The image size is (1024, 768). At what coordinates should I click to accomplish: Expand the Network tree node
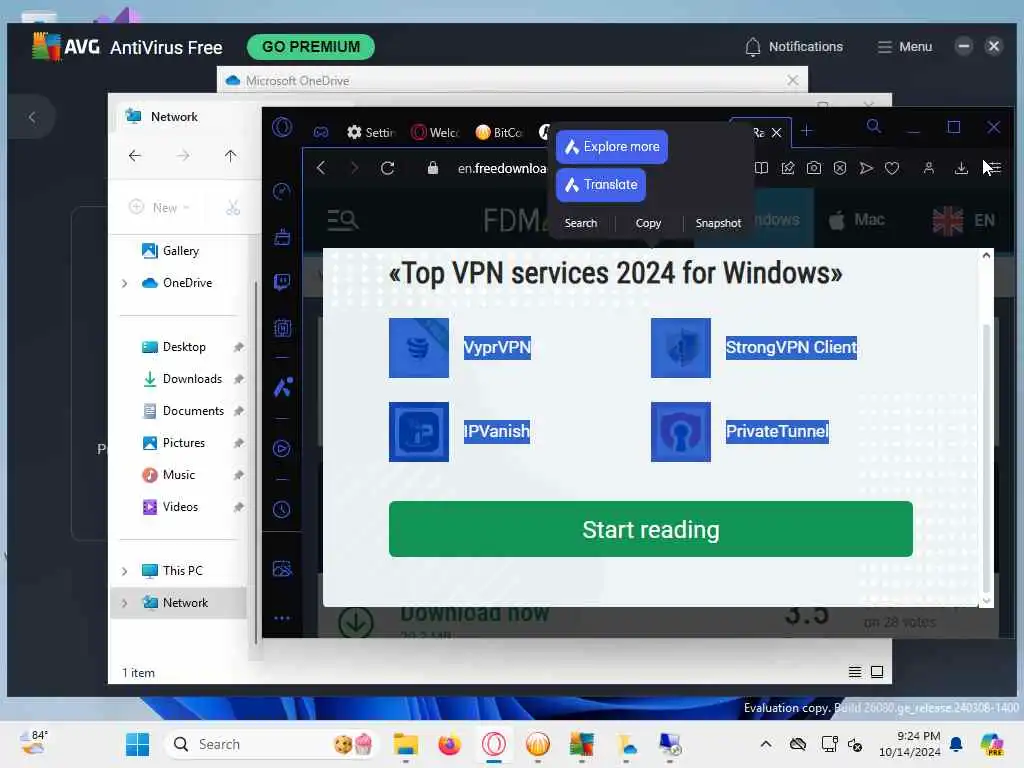[124, 603]
